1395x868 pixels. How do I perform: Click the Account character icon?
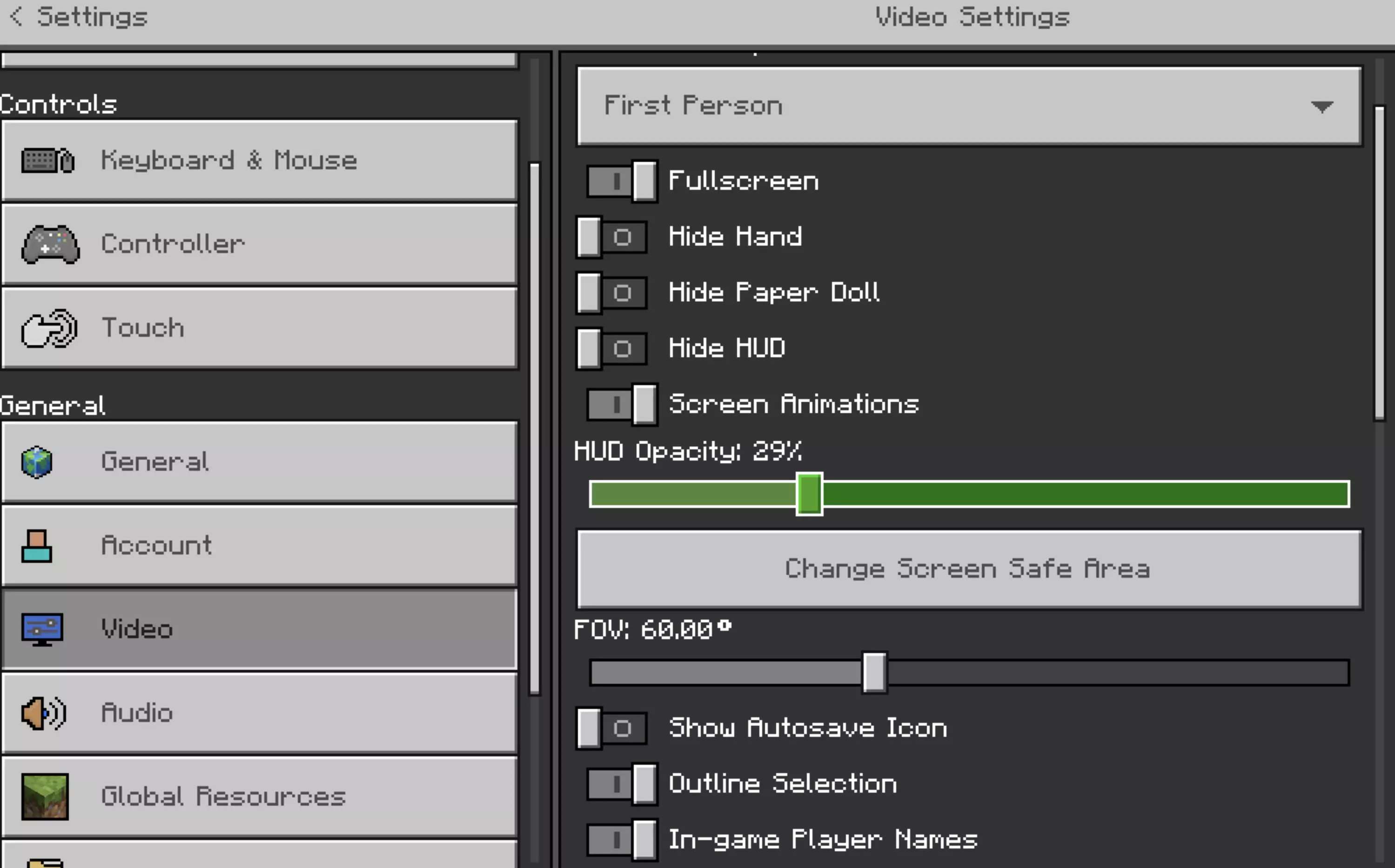coord(37,546)
